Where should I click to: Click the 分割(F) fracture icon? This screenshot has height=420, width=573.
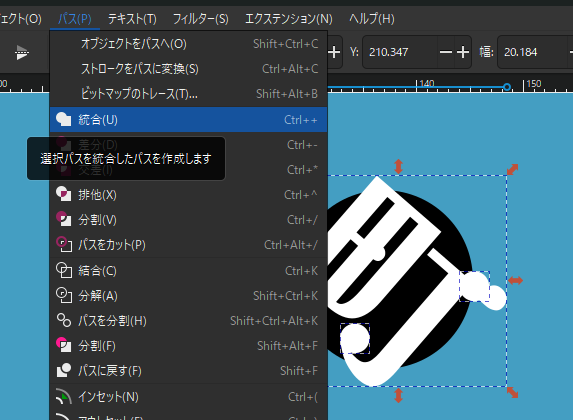click(x=64, y=345)
